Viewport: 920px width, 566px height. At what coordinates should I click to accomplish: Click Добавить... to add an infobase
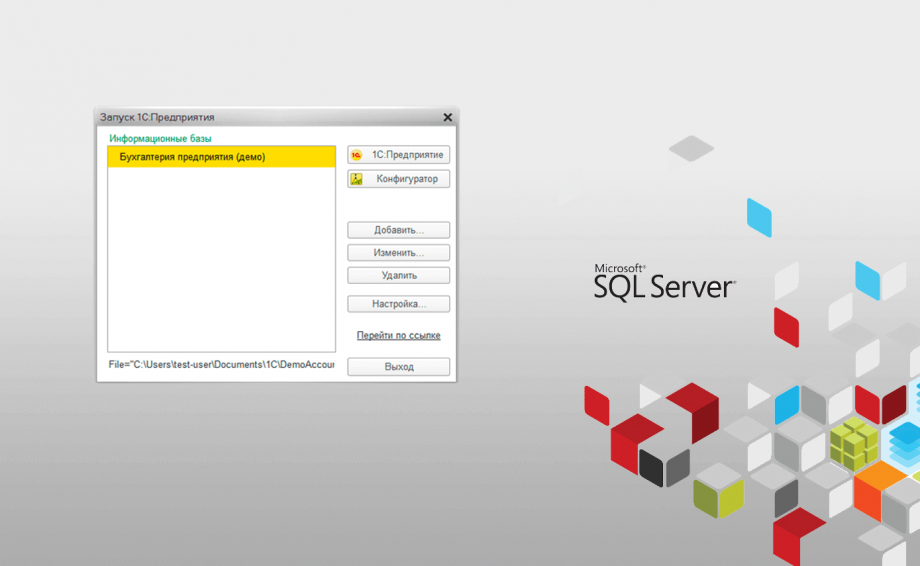pyautogui.click(x=398, y=230)
